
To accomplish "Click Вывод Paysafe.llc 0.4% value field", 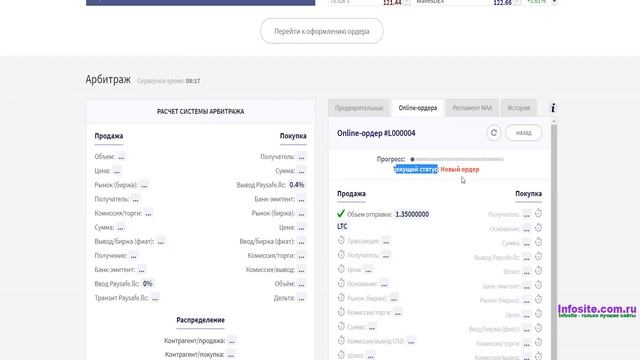I will [x=297, y=185].
